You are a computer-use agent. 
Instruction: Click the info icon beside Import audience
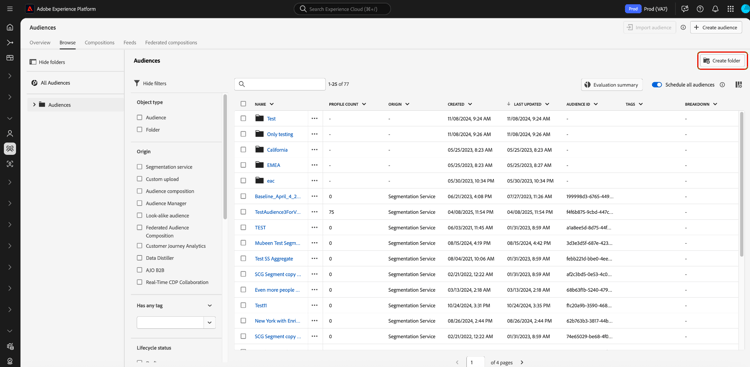point(683,28)
